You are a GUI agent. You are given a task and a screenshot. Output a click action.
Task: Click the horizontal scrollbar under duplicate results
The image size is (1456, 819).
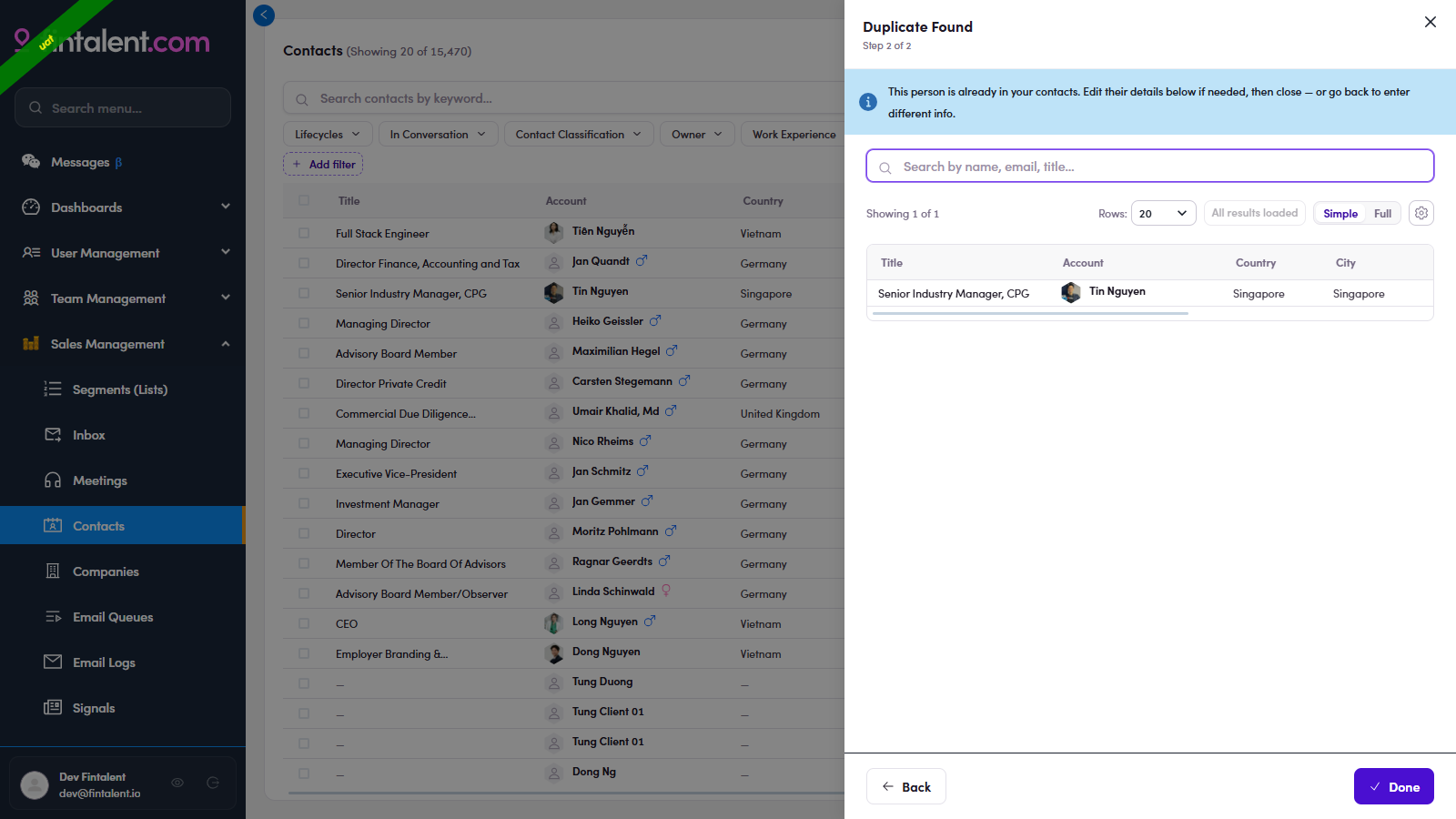(x=1030, y=313)
